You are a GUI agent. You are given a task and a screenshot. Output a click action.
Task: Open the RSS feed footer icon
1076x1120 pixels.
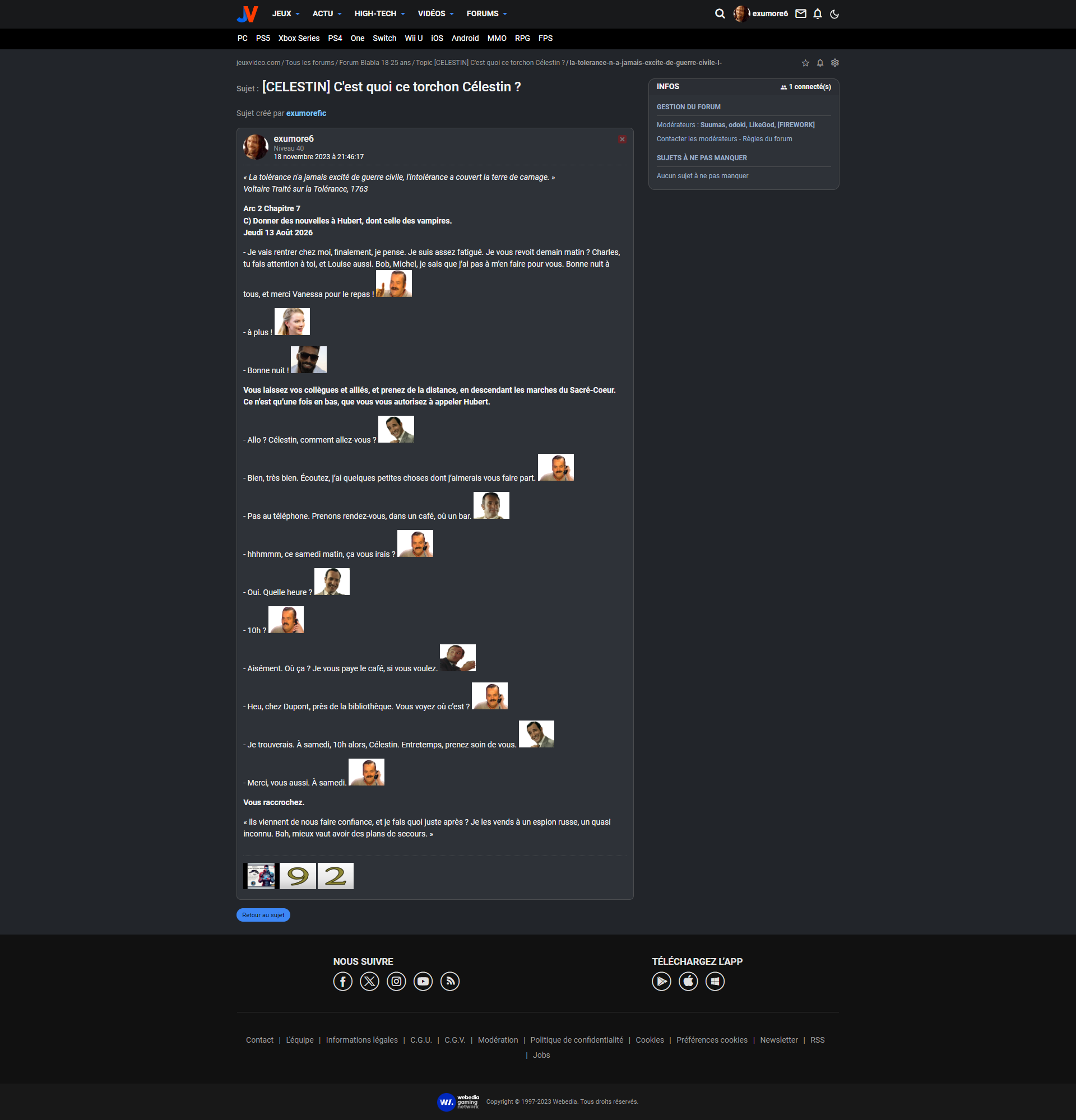[x=449, y=981]
